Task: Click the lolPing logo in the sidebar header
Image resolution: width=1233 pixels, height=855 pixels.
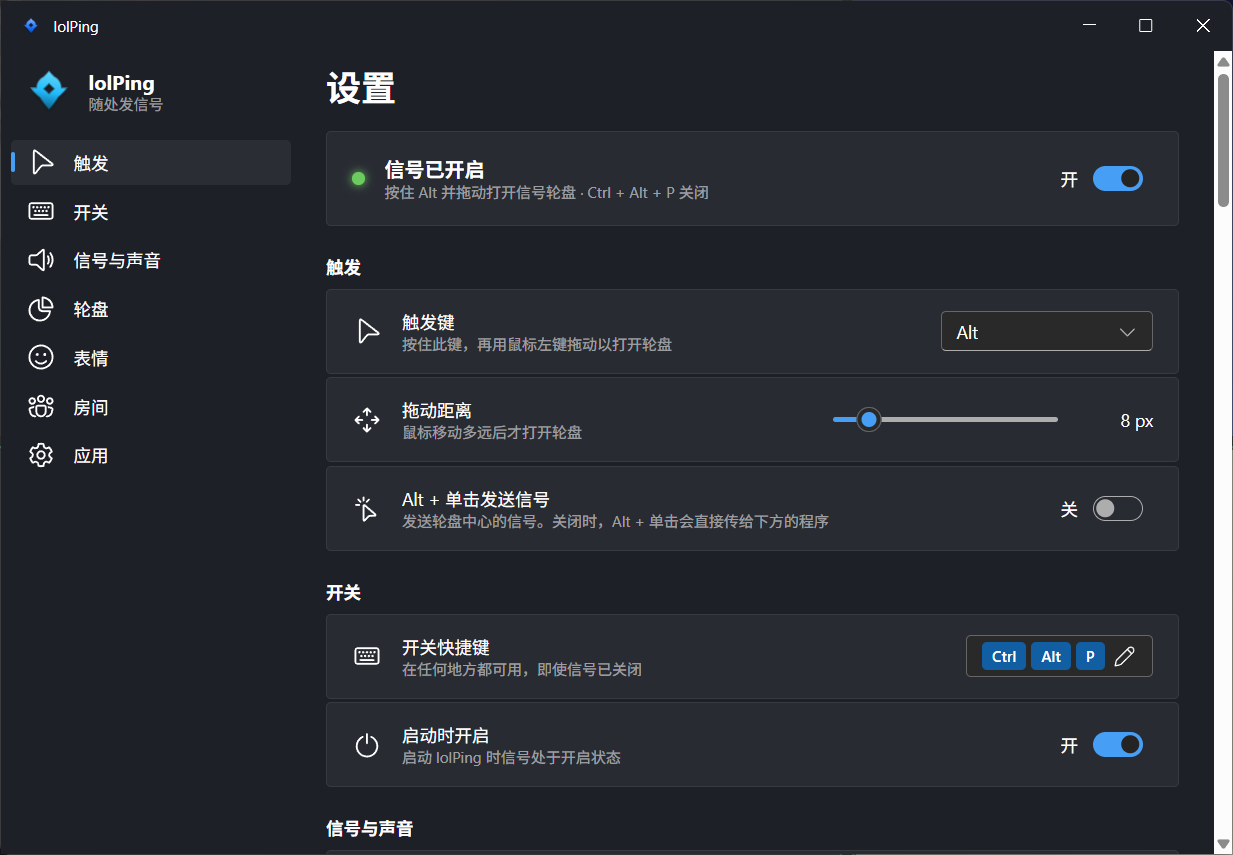Action: coord(48,91)
